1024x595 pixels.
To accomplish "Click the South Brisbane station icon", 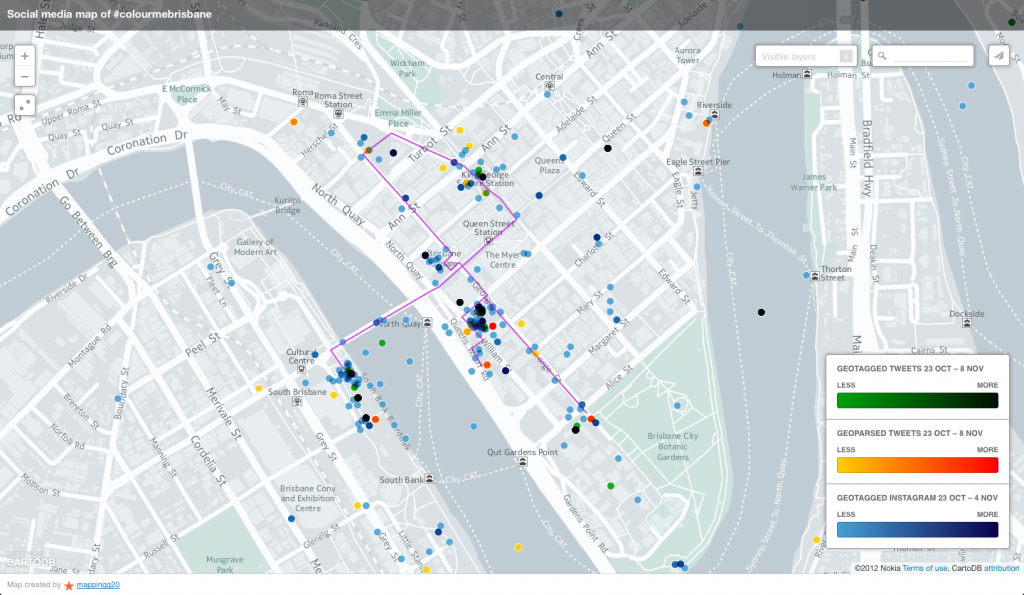I will click(297, 402).
